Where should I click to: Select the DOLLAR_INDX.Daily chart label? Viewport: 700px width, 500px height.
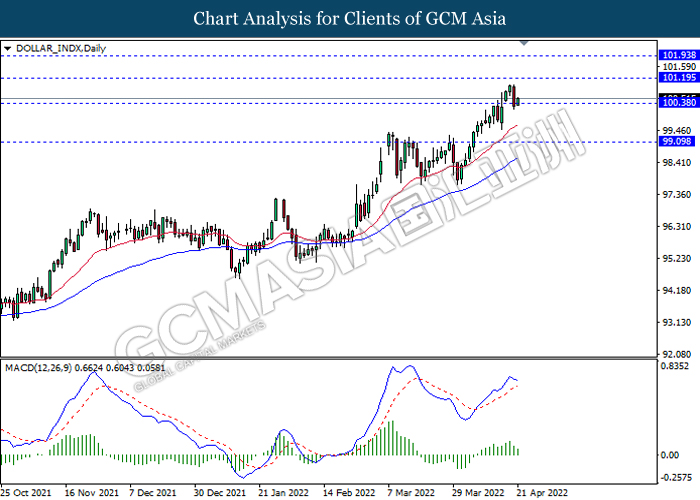[x=61, y=48]
